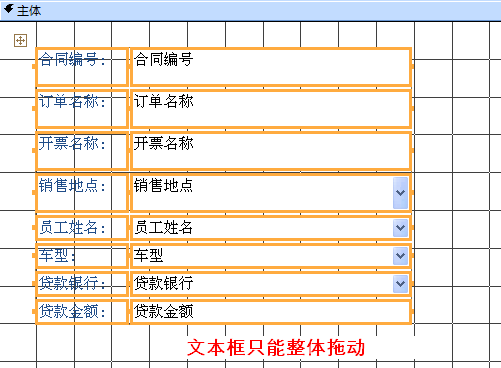This screenshot has height=368, width=501.
Task: Click the 贷款银行: label
Action: click(82, 284)
